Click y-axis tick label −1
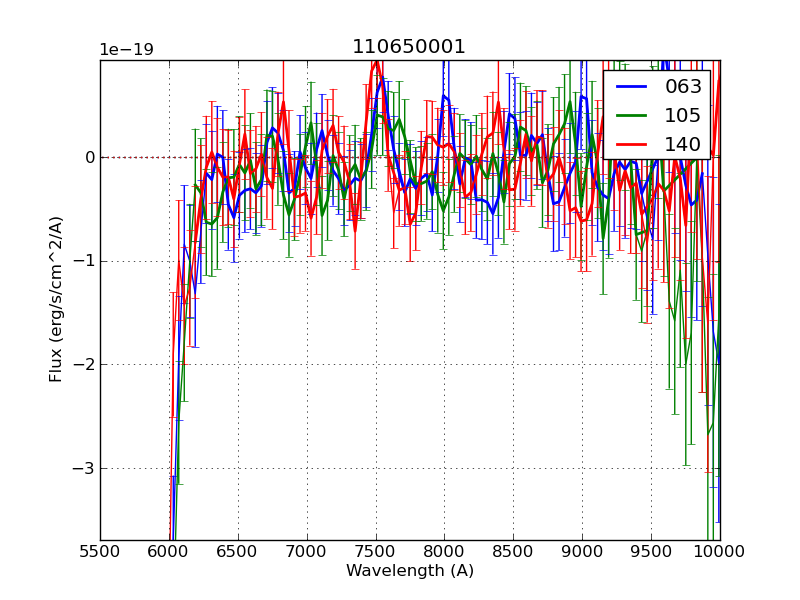The image size is (800, 600). pos(84,261)
